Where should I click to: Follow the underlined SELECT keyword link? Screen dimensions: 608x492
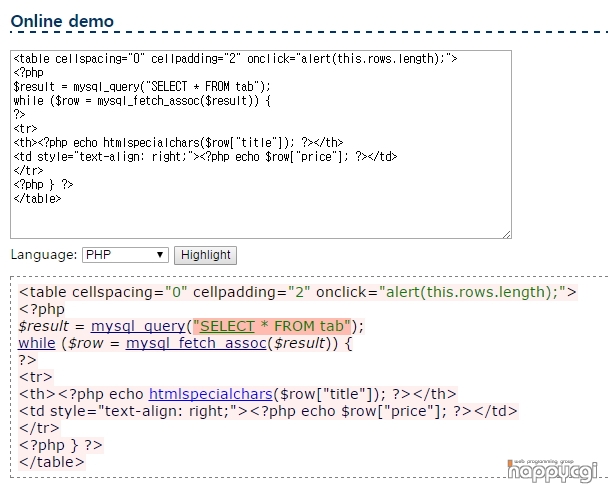click(x=227, y=326)
